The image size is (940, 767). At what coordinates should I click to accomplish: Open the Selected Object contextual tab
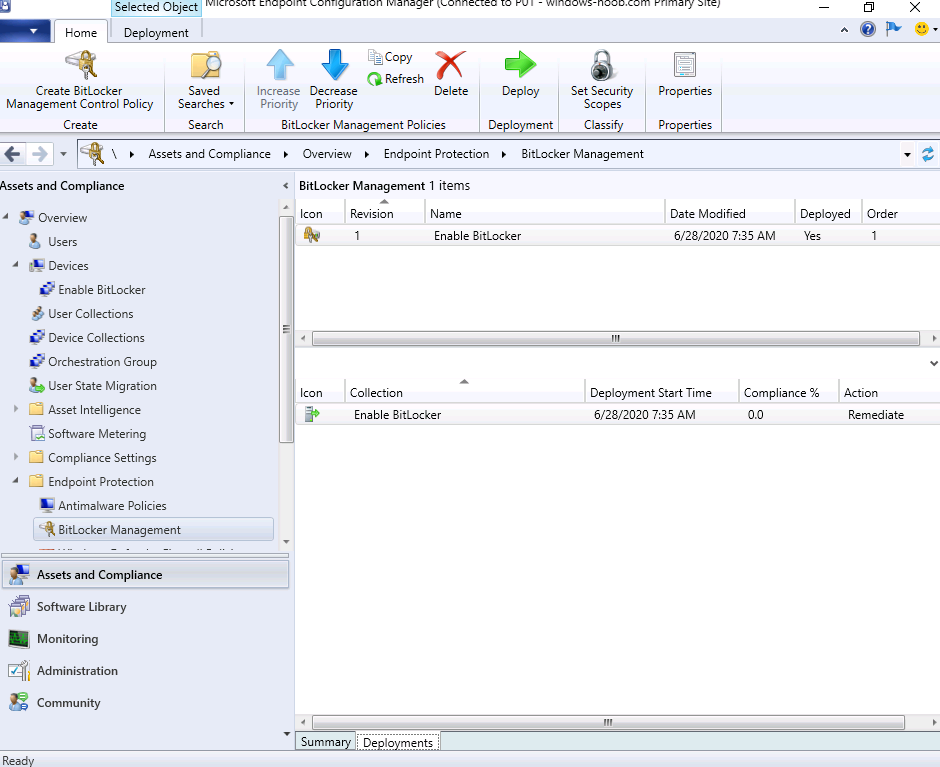coord(156,7)
